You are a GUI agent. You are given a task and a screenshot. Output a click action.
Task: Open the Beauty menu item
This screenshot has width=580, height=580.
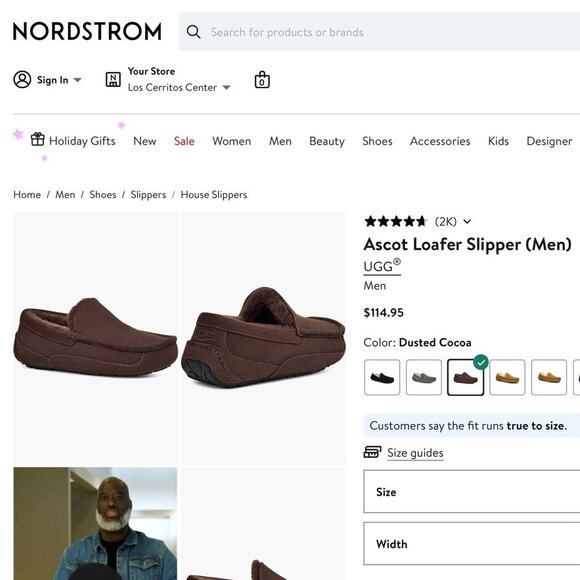[327, 141]
